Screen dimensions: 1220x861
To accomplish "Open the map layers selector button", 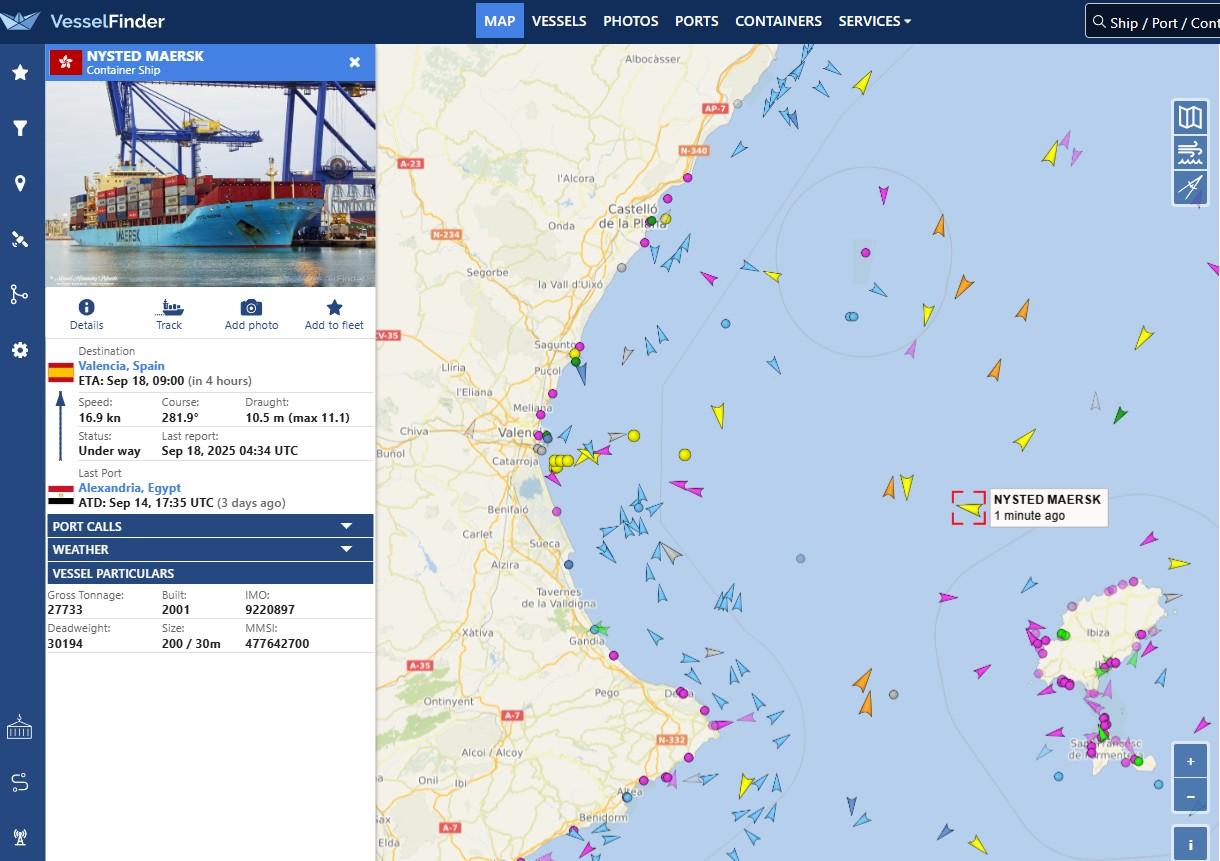I will pyautogui.click(x=1190, y=117).
